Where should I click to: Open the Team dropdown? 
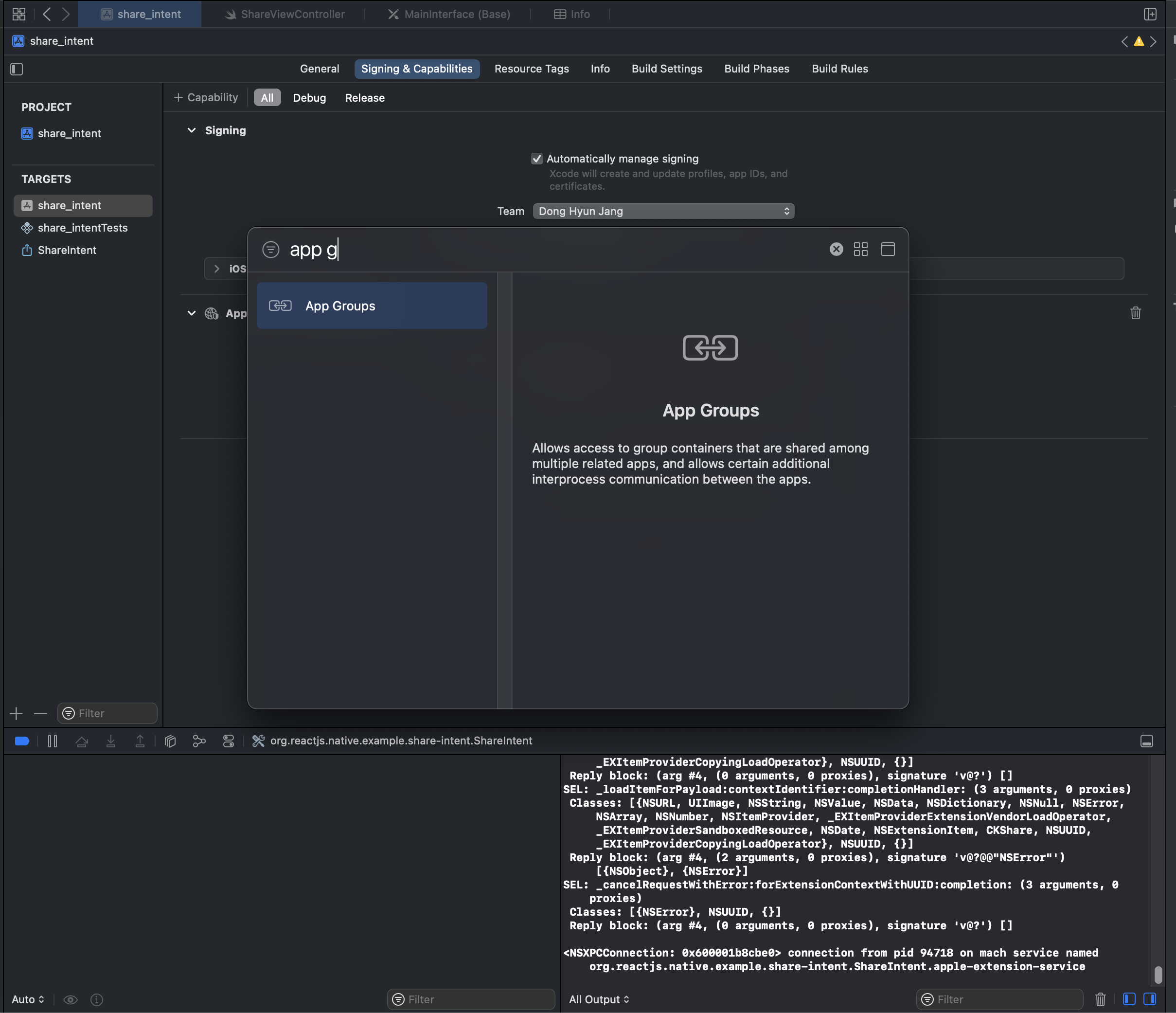(x=663, y=211)
